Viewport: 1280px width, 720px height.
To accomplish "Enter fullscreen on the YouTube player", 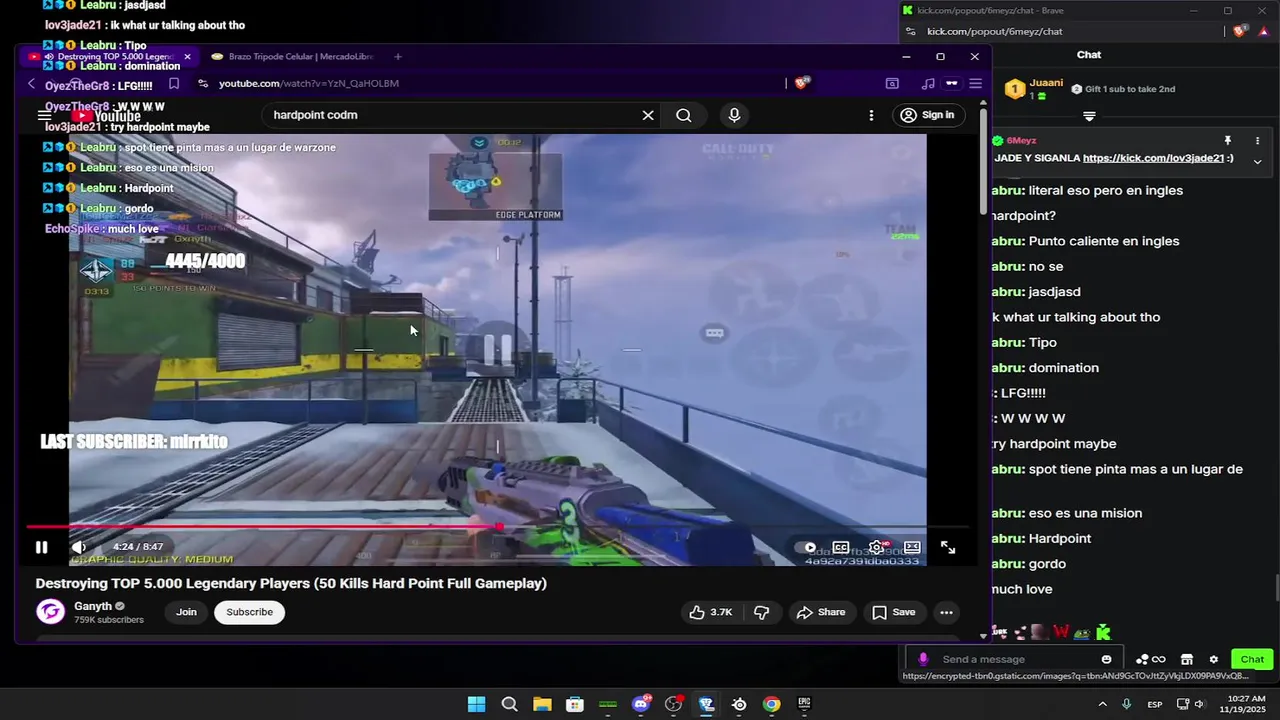I will 948,547.
